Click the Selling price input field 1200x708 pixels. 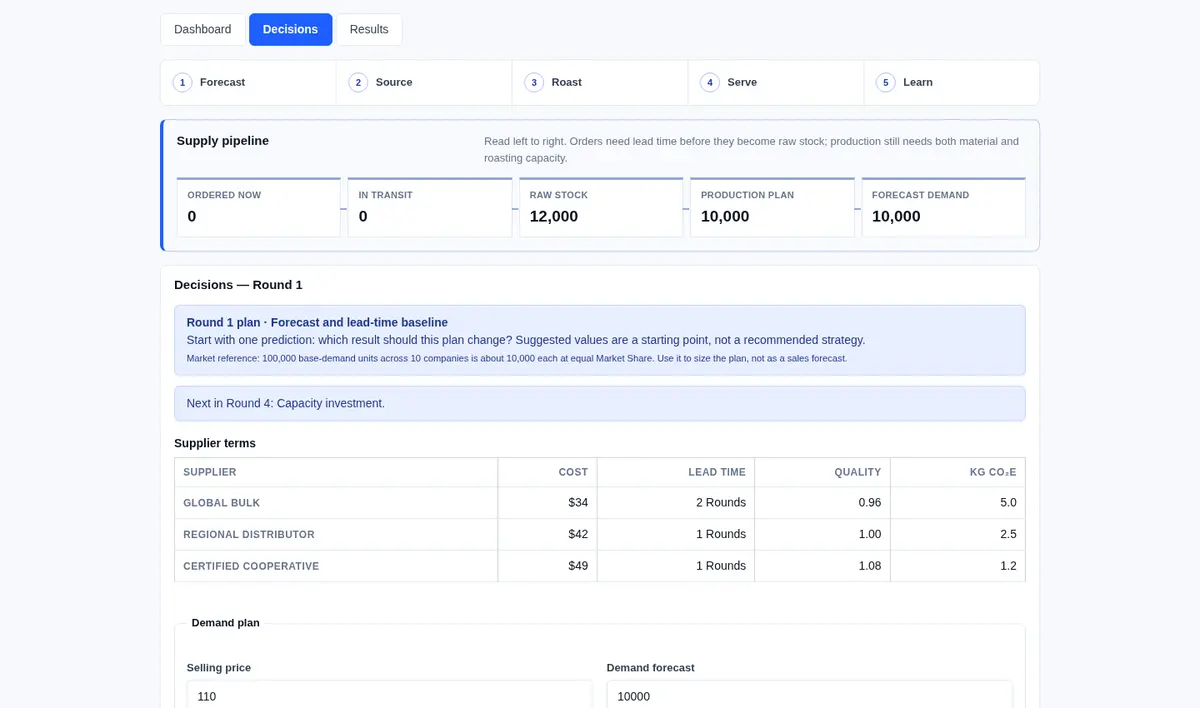(389, 695)
